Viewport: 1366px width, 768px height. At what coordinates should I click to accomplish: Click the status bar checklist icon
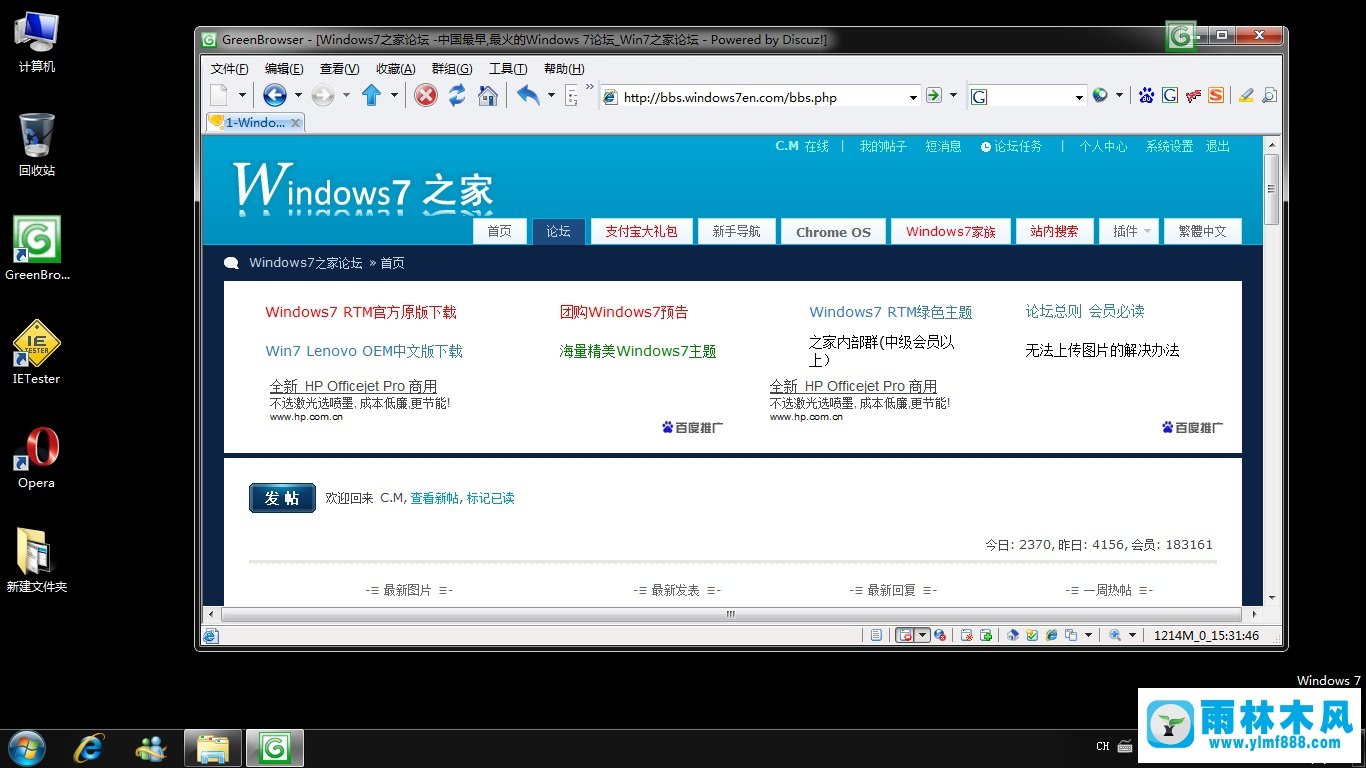1032,635
